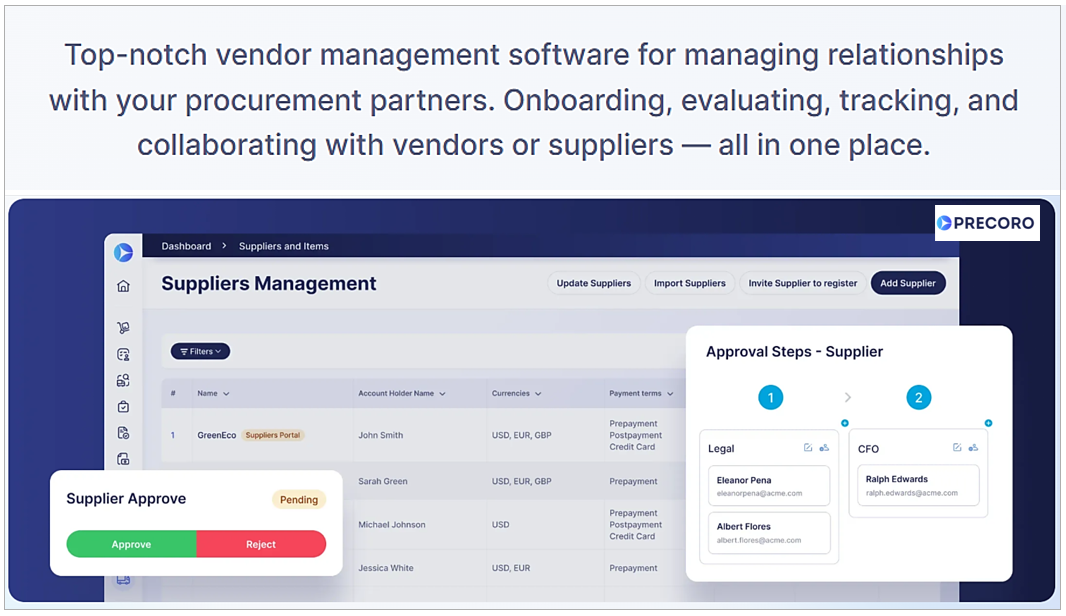This screenshot has width=1066, height=616.
Task: Expand the Payment terms column sorter
Action: [x=672, y=393]
